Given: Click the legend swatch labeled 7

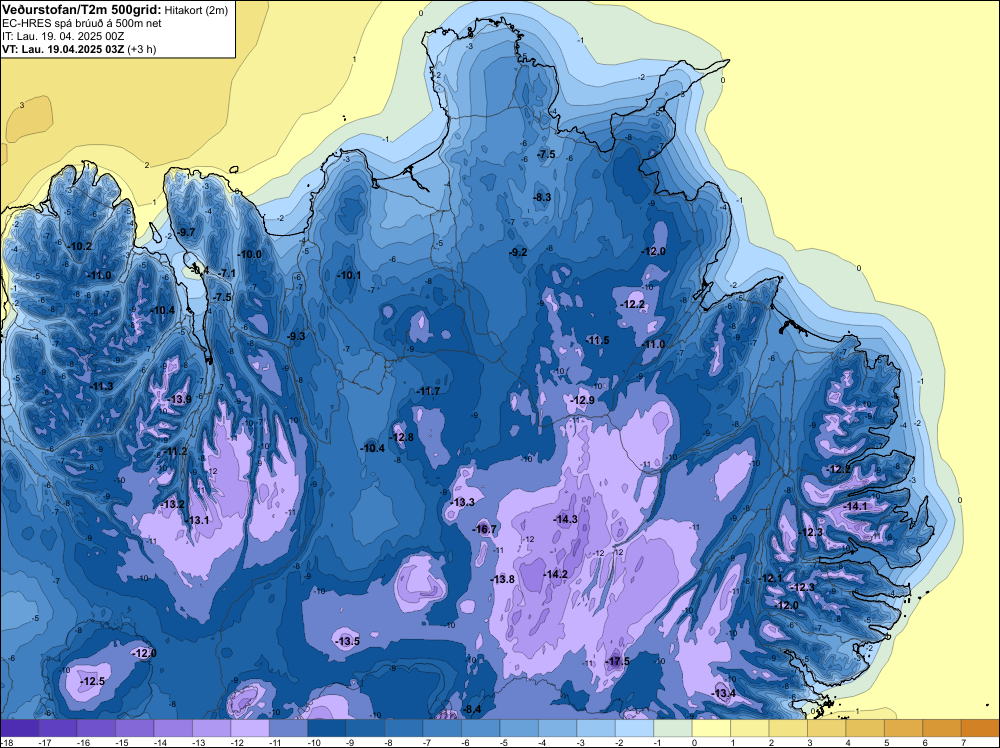Looking at the screenshot, I should 981,728.
